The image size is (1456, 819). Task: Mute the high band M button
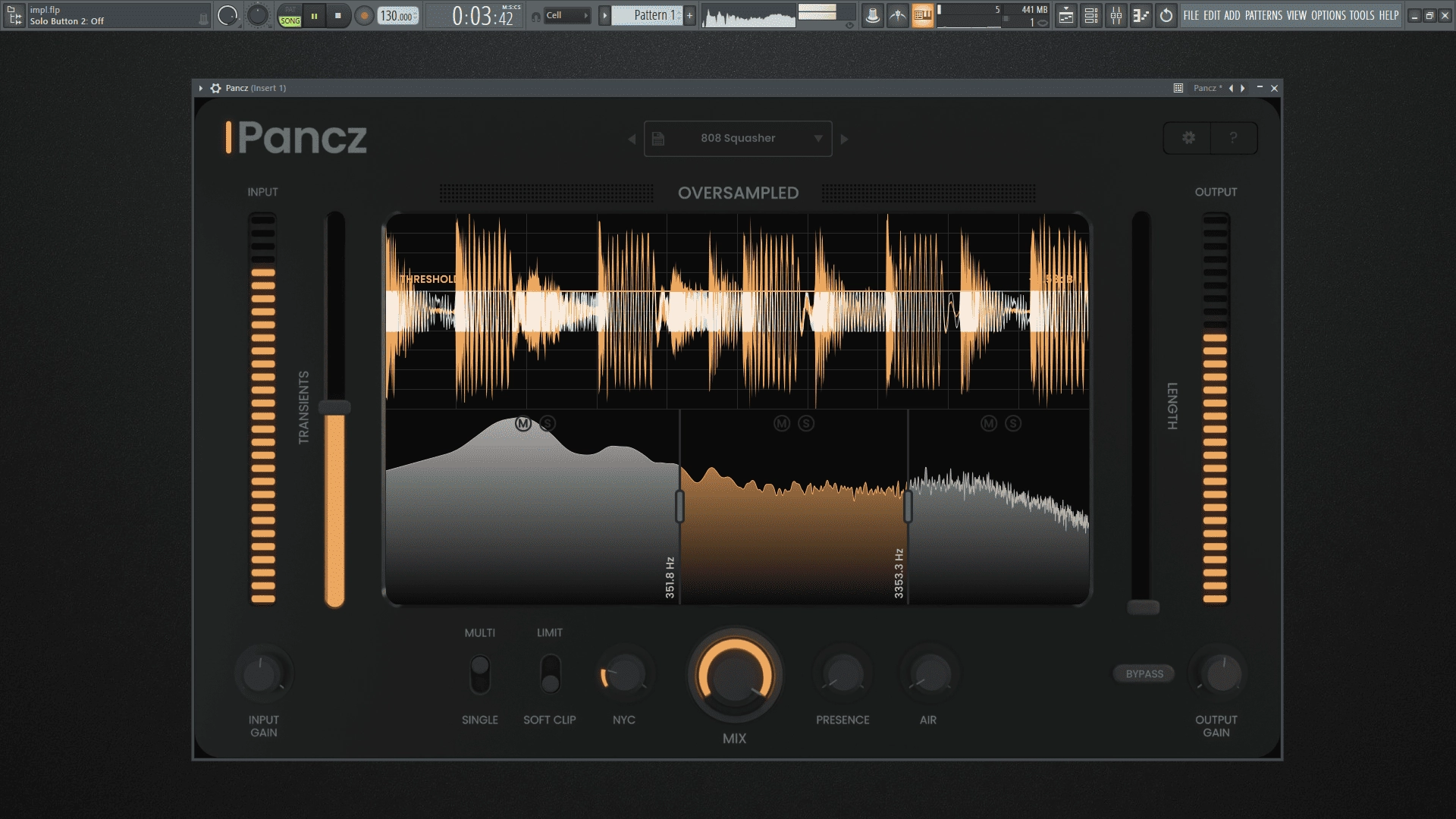(989, 424)
